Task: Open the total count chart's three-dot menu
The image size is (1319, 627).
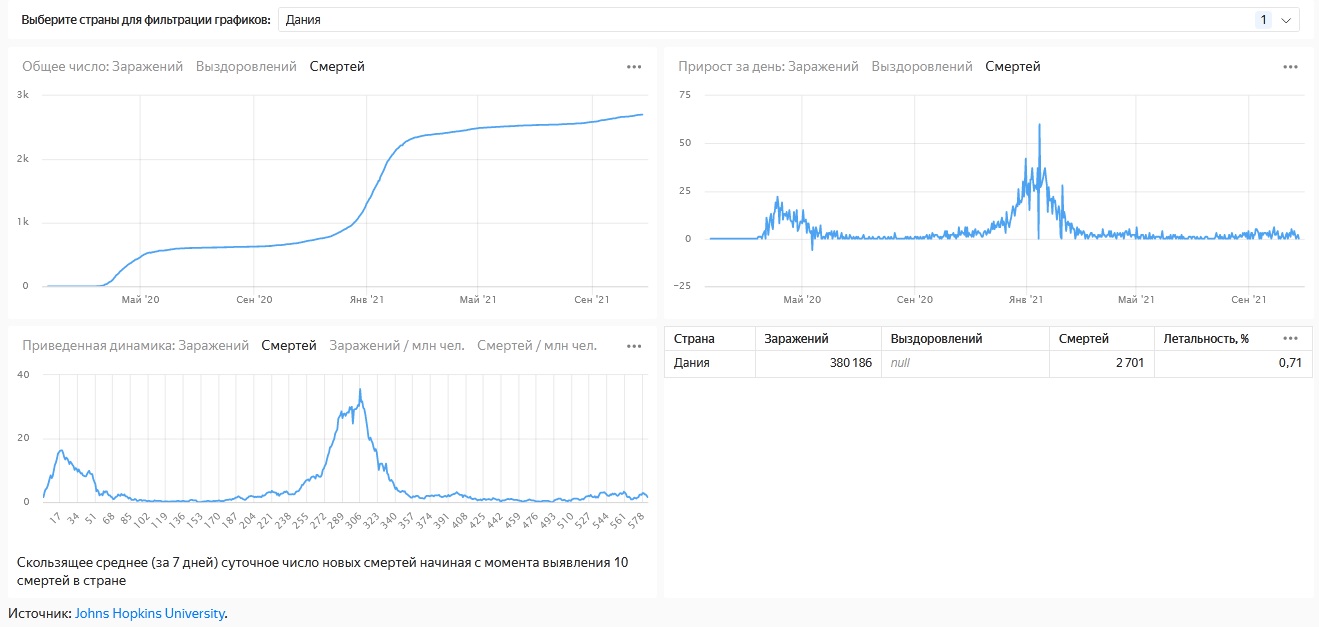Action: click(x=634, y=67)
